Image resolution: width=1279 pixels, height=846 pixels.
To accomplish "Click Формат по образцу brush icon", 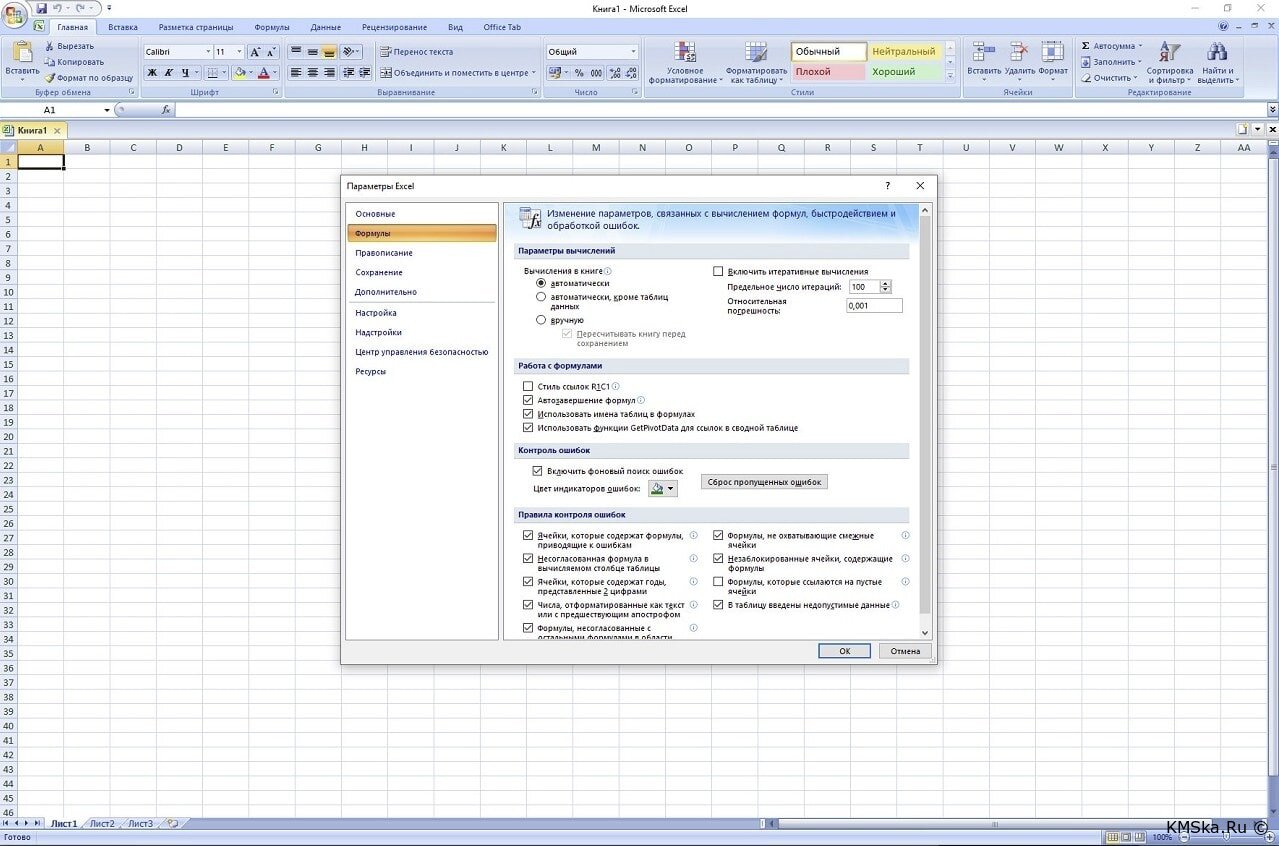I will (50, 77).
